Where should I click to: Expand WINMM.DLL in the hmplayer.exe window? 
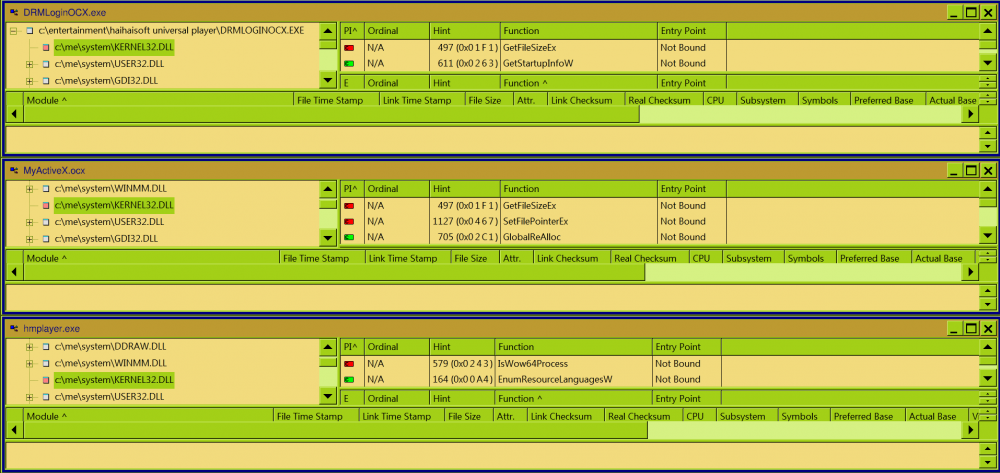[x=29, y=363]
